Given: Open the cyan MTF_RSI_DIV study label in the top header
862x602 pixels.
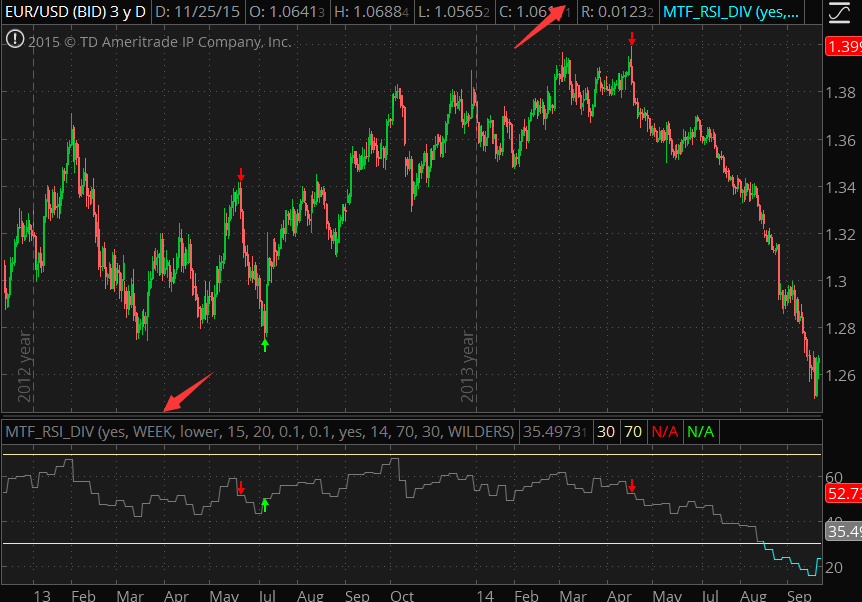Looking at the screenshot, I should pyautogui.click(x=731, y=12).
